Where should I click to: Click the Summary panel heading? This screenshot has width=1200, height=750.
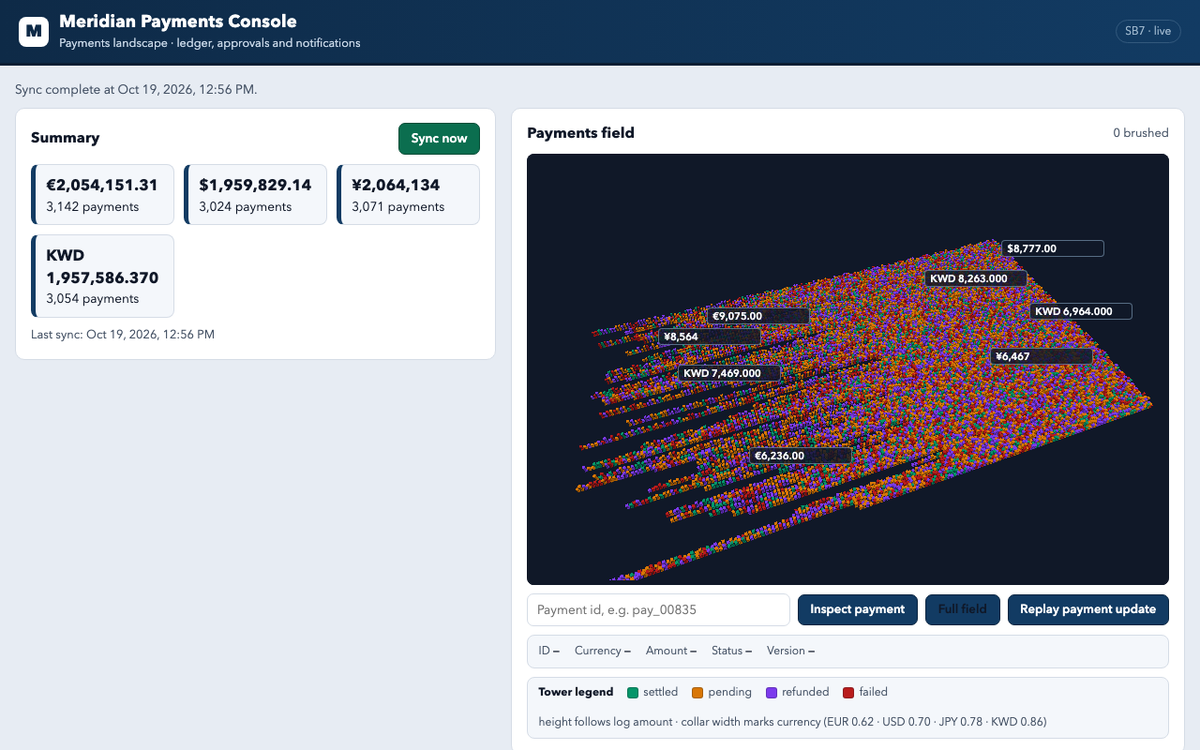[x=65, y=138]
